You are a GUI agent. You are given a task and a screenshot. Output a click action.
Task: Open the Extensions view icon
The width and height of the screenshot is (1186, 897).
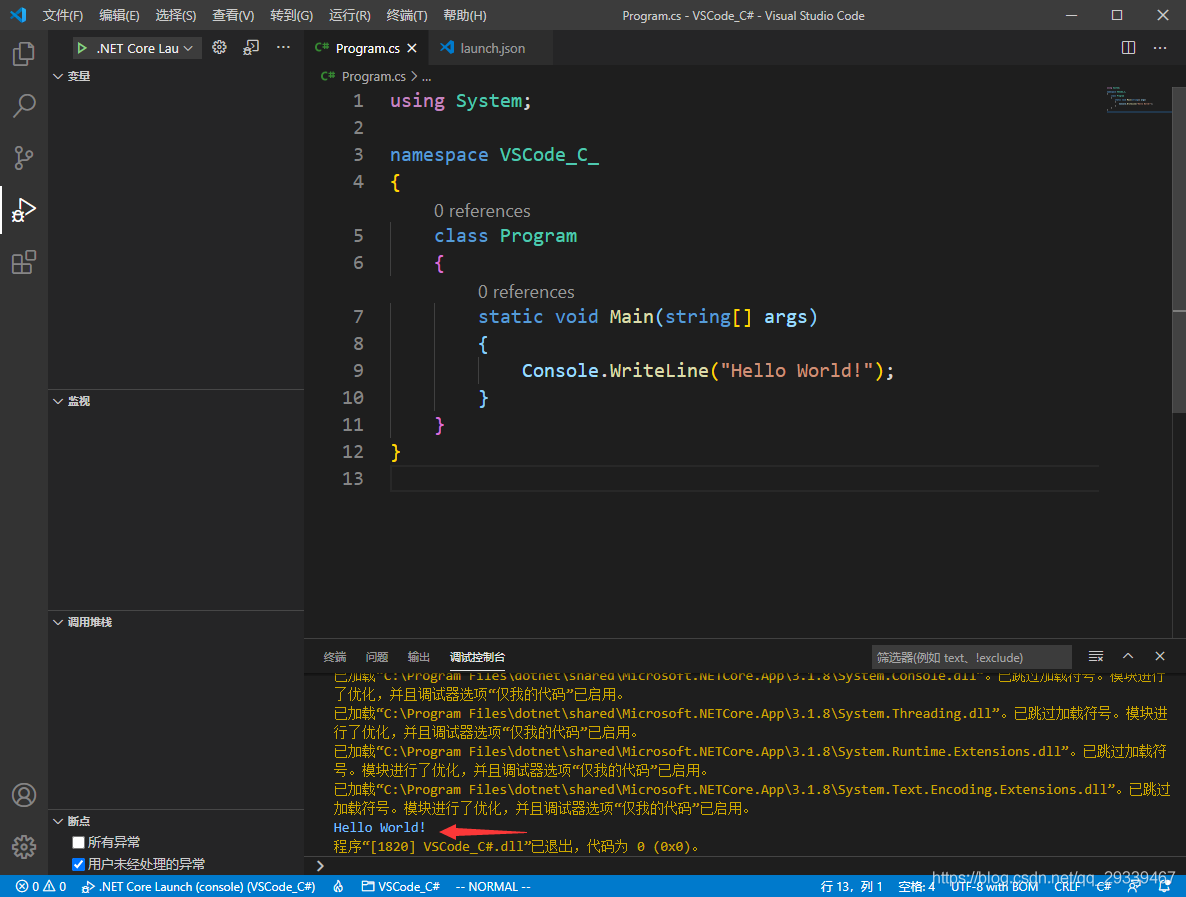(x=24, y=262)
